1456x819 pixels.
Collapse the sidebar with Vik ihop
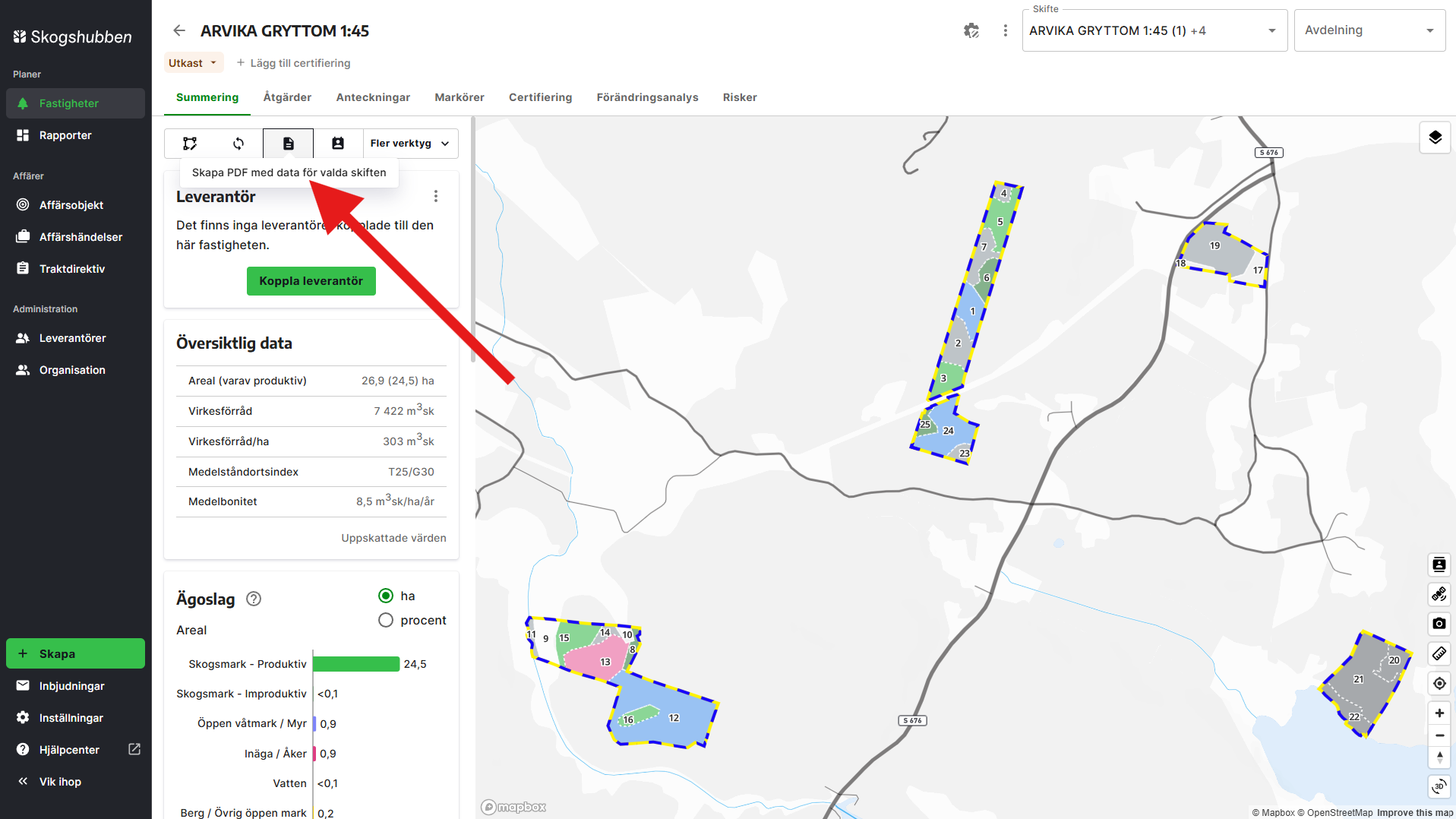(x=75, y=782)
